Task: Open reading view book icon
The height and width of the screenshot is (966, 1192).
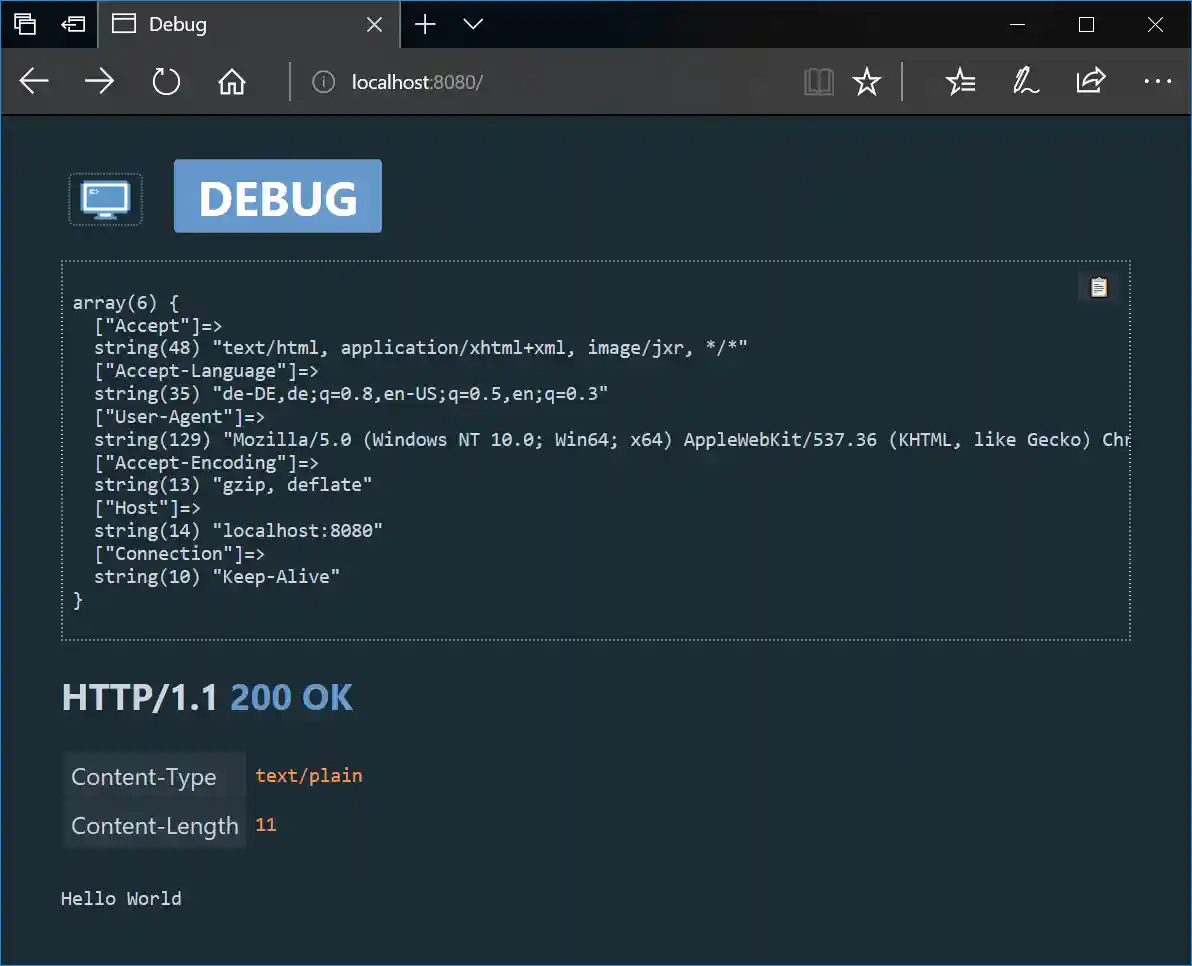Action: click(819, 81)
